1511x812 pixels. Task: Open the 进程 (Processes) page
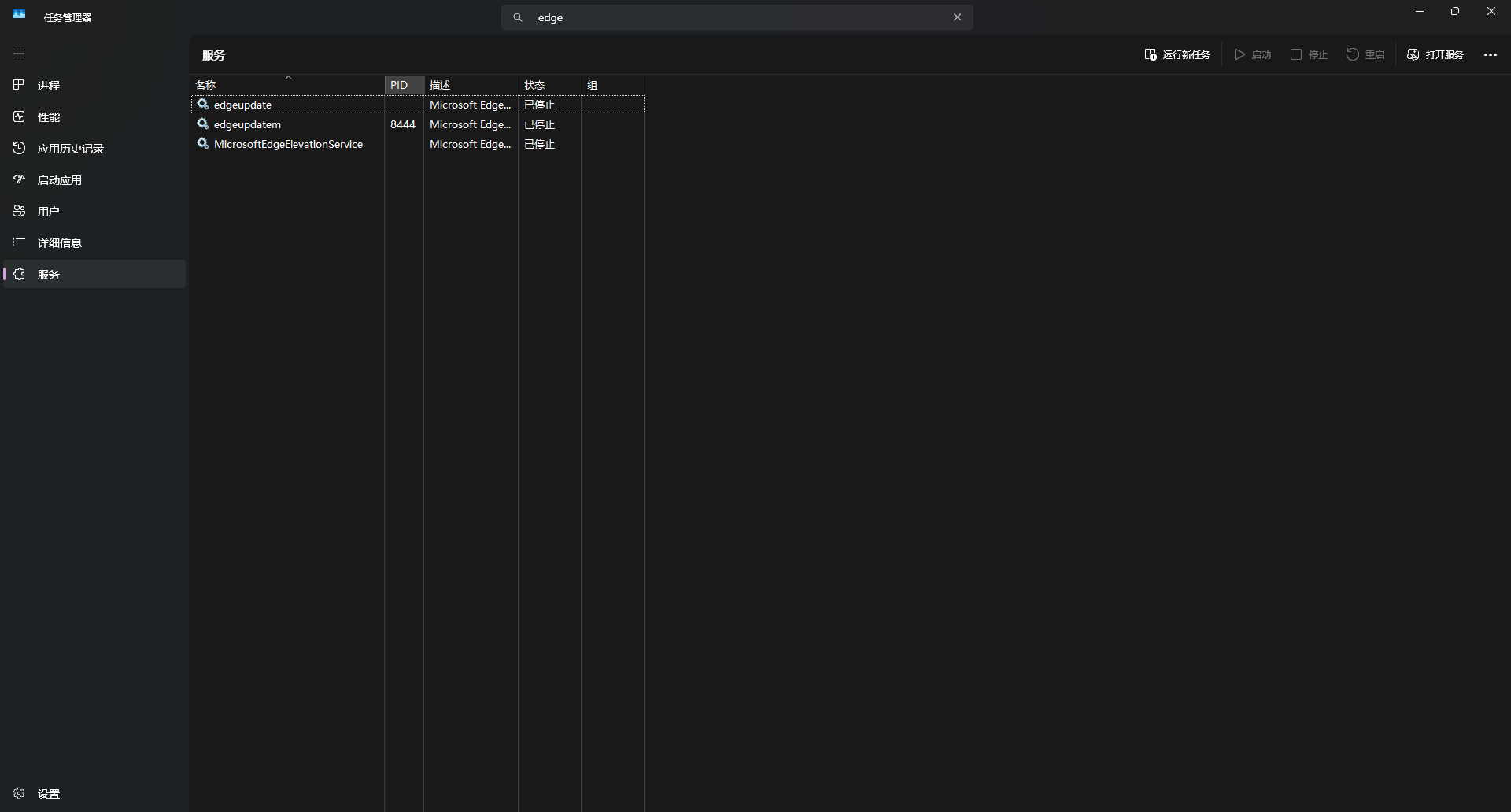(x=94, y=85)
